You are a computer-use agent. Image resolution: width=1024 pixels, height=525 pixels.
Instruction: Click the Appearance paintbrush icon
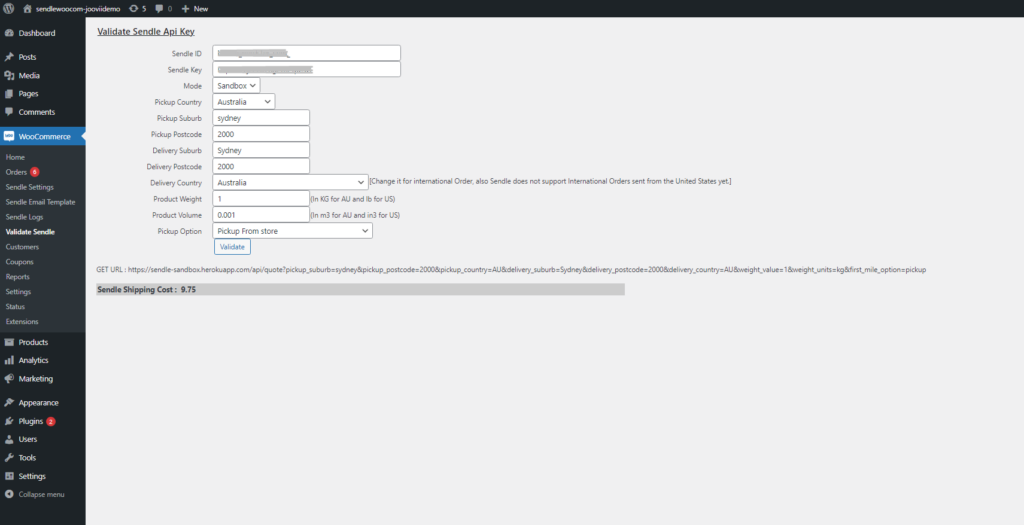pos(9,402)
